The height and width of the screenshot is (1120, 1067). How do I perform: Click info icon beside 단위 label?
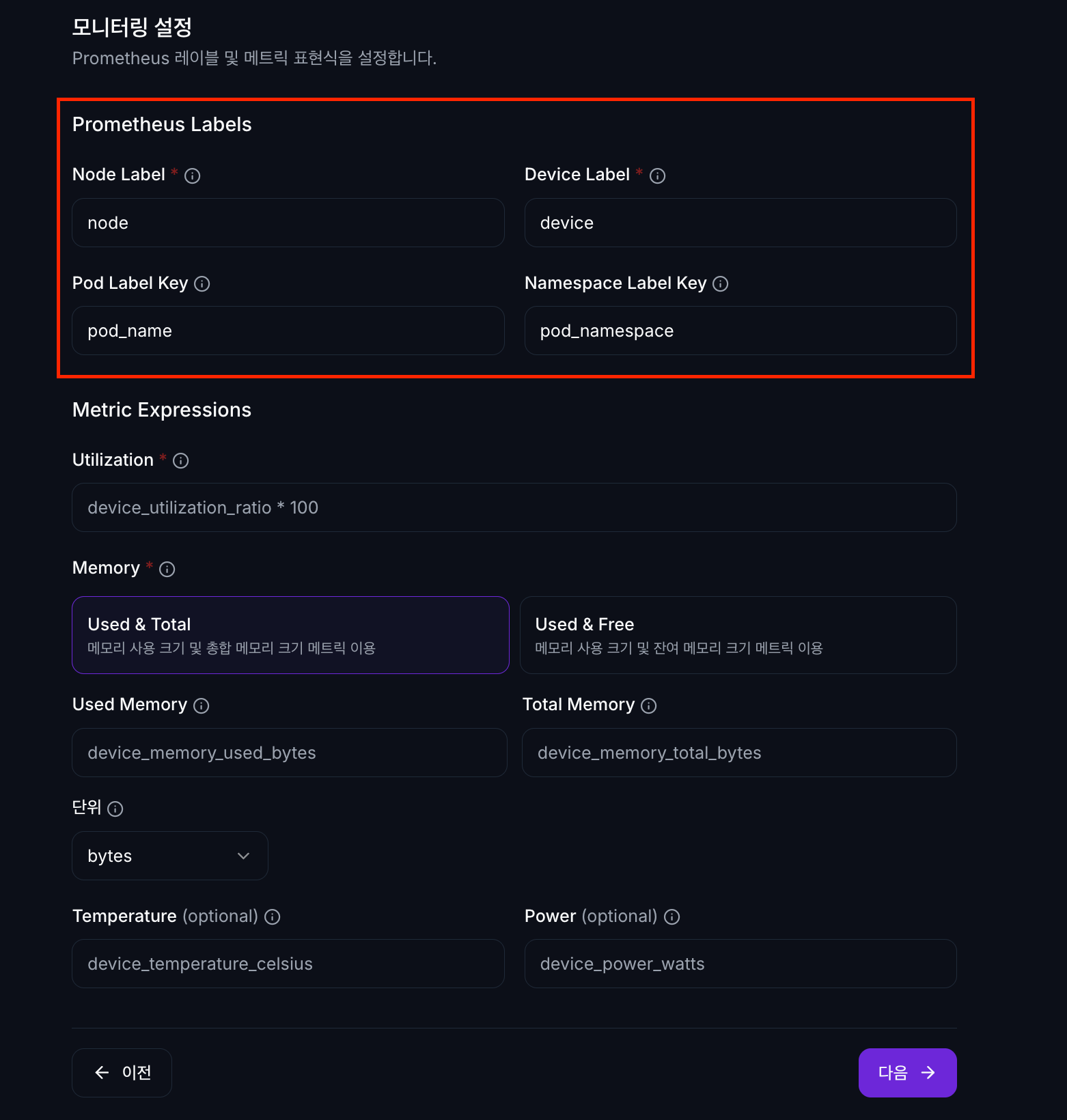[x=115, y=809]
